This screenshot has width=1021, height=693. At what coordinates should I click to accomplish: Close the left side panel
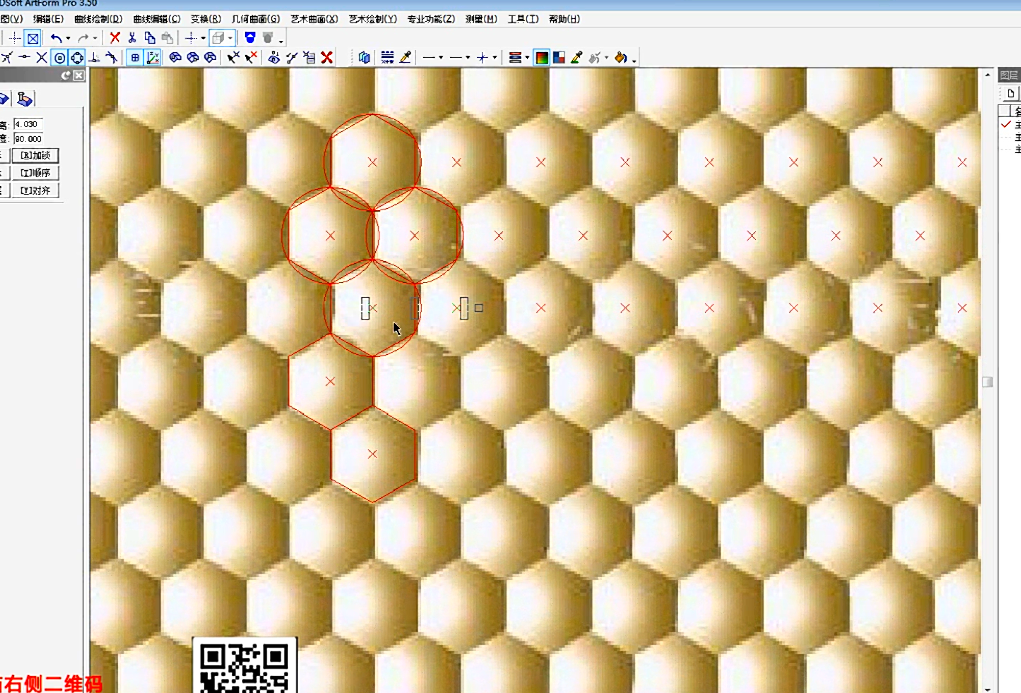point(79,76)
